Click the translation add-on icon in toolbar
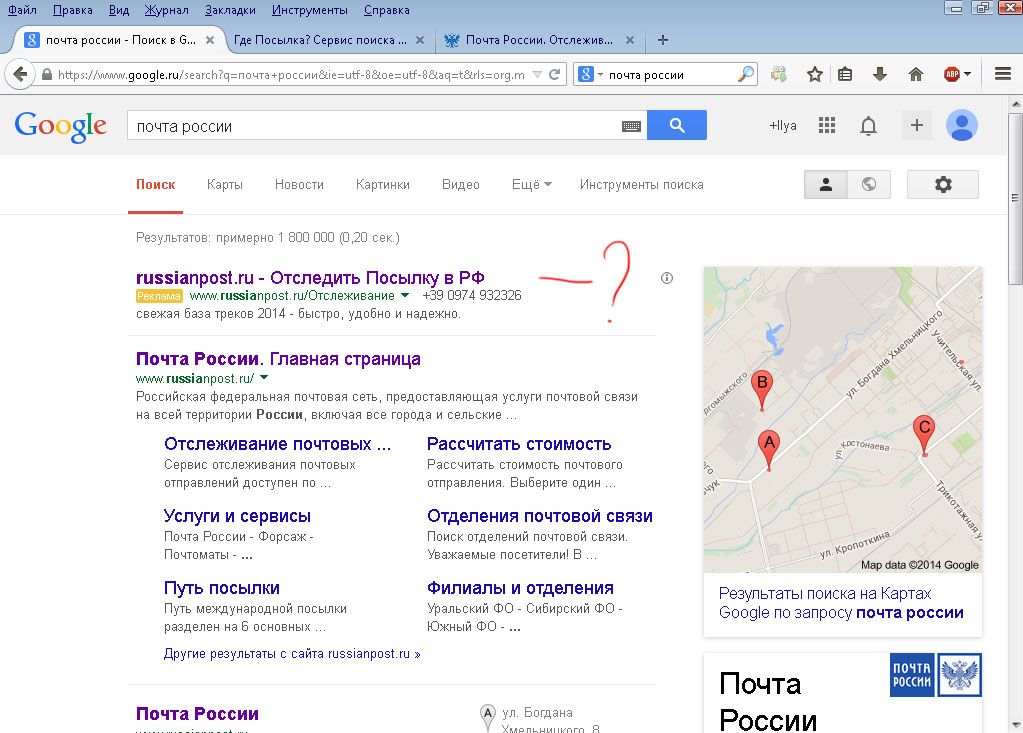Screen dimensions: 1023x733 pos(779,74)
